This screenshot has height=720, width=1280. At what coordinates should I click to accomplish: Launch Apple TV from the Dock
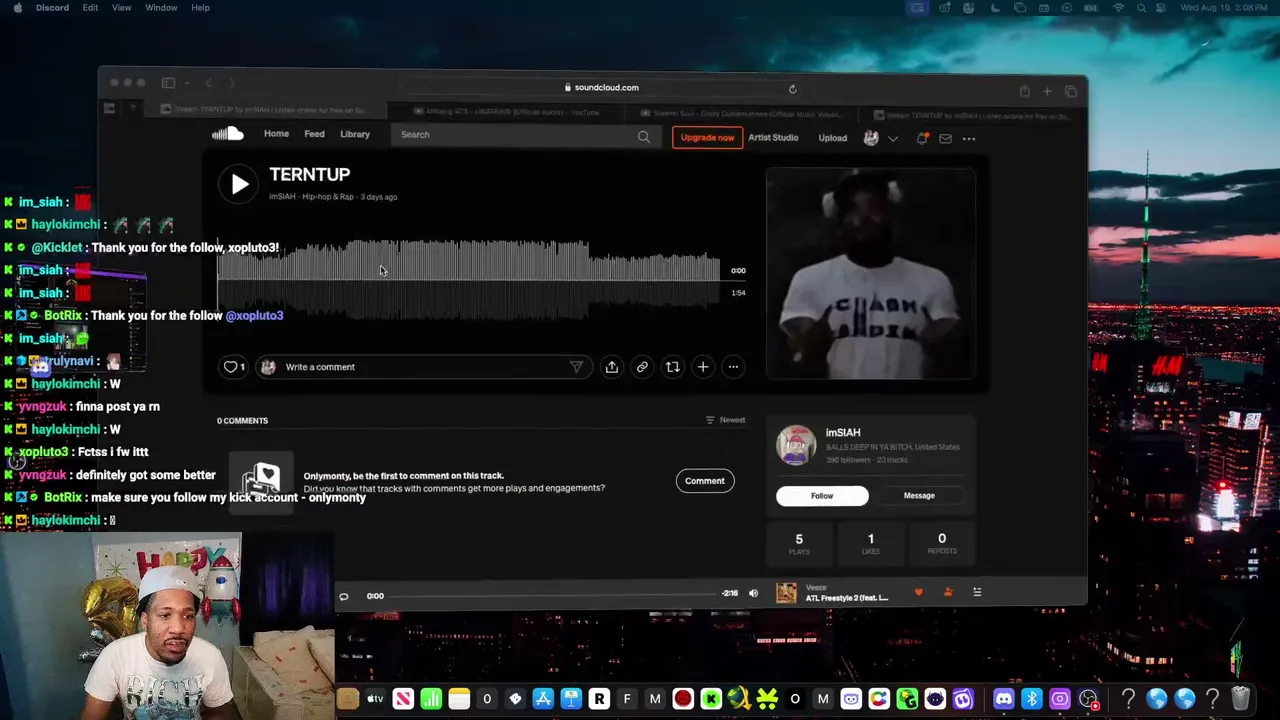(x=375, y=699)
